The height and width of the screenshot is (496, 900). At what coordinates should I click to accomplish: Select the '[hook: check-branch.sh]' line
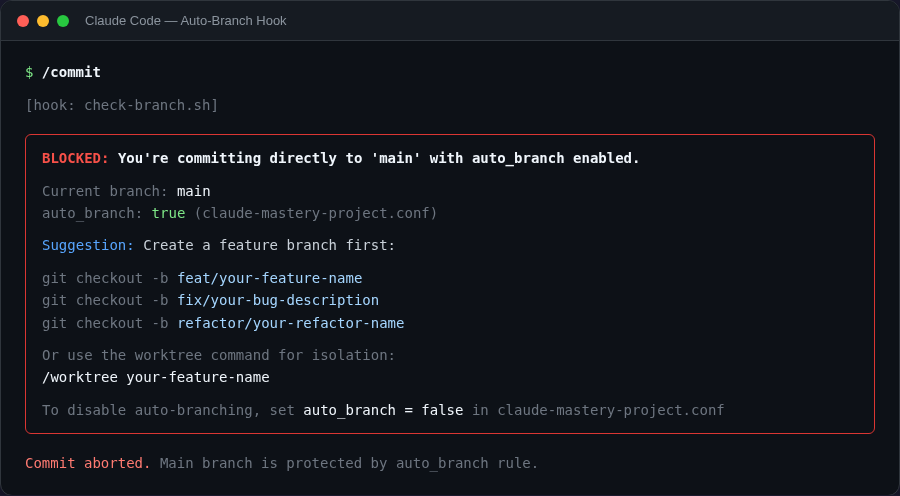click(122, 105)
